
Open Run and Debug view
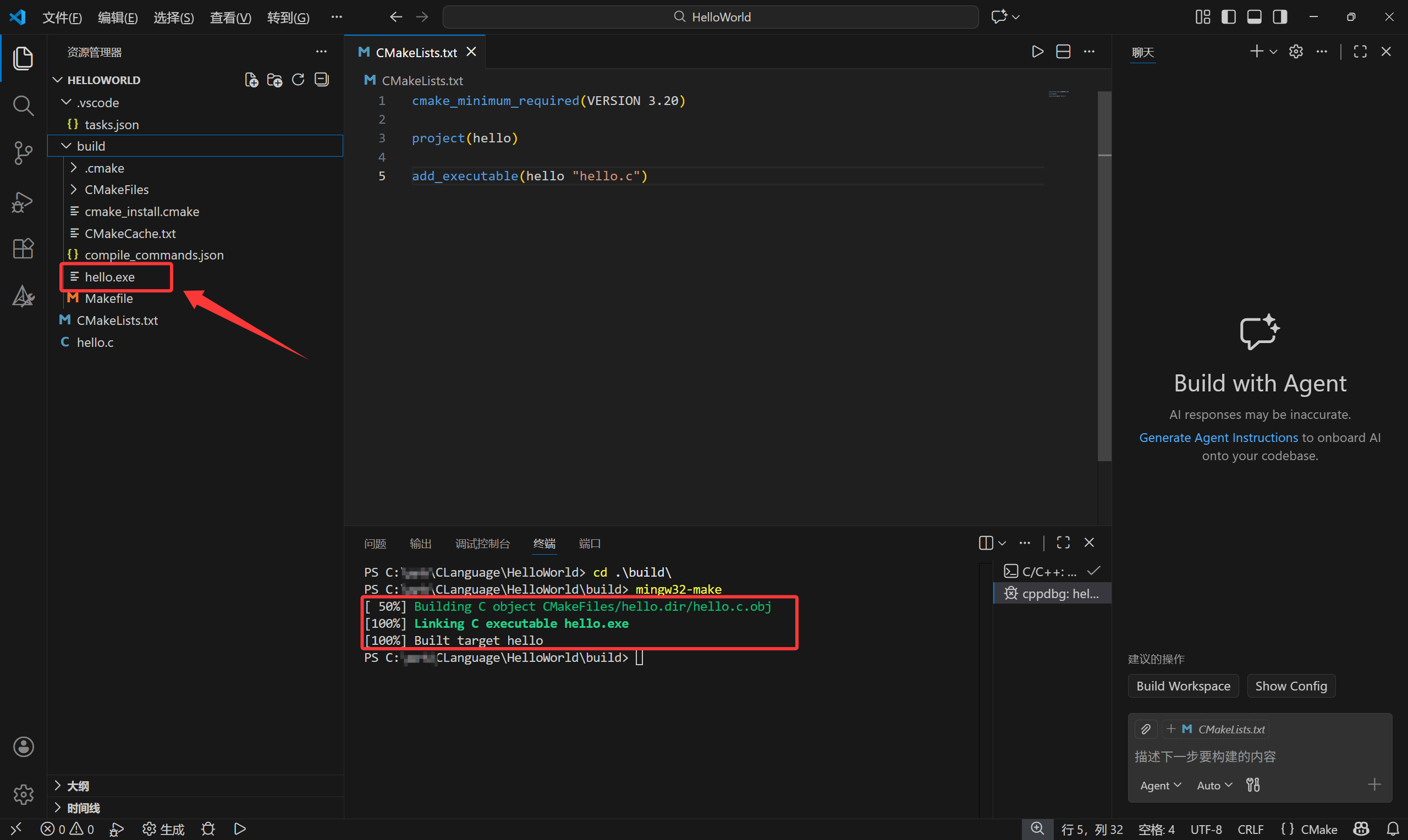click(23, 202)
